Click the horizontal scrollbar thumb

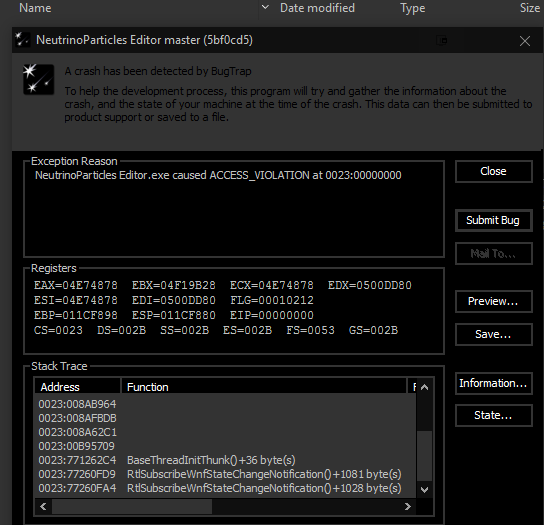tap(132, 507)
